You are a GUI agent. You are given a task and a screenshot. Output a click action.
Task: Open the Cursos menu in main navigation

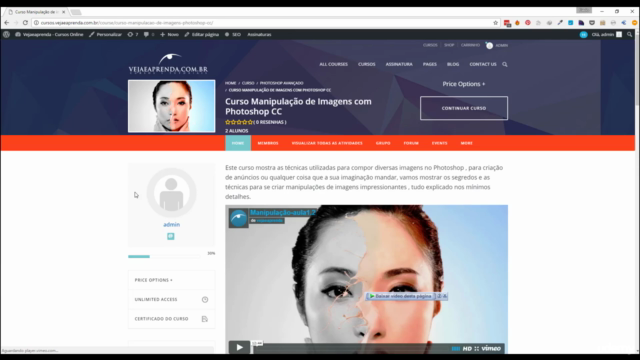367,64
